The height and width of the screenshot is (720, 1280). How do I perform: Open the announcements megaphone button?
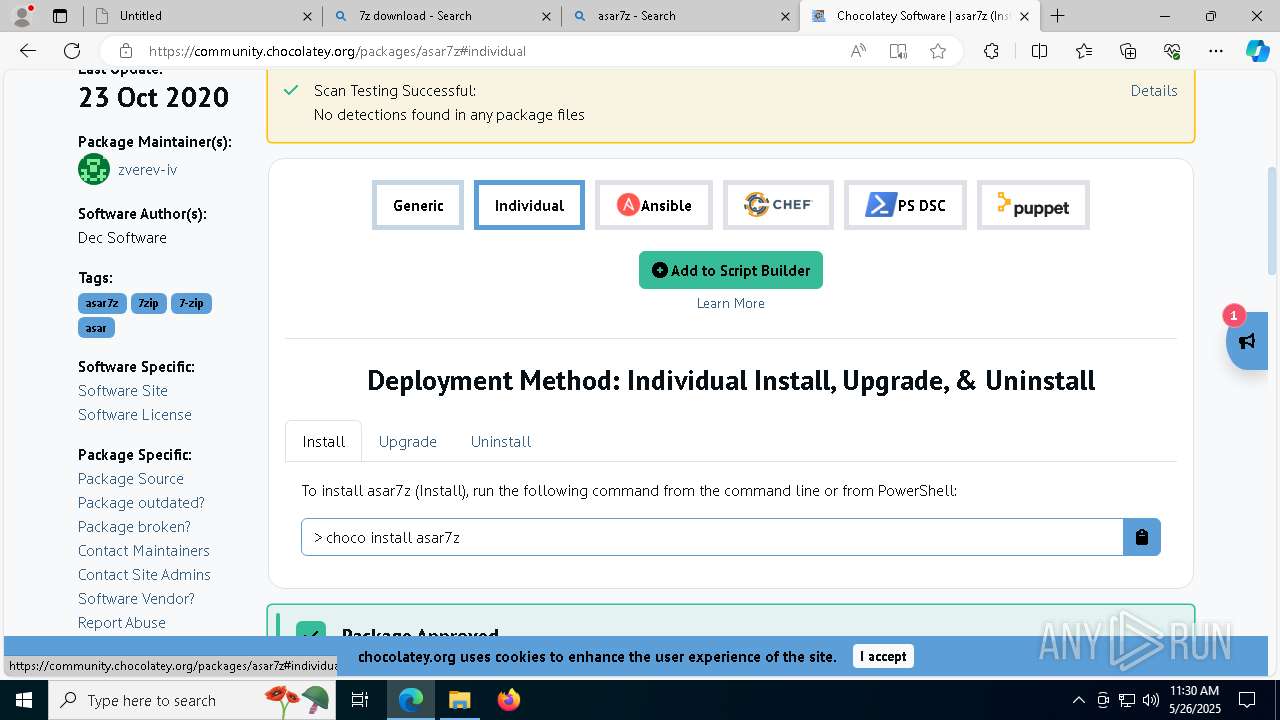[x=1247, y=341]
